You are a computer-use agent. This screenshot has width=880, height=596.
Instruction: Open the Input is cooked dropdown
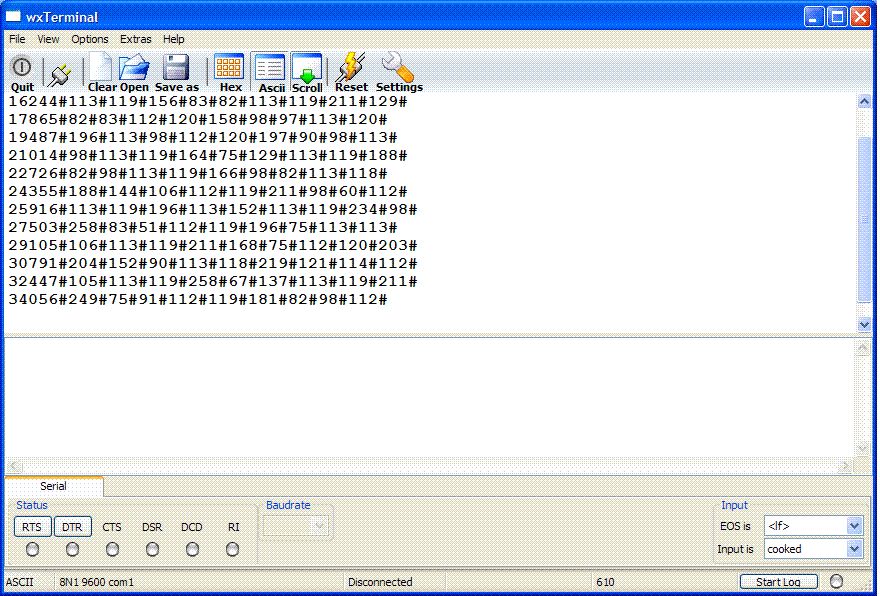(813, 549)
